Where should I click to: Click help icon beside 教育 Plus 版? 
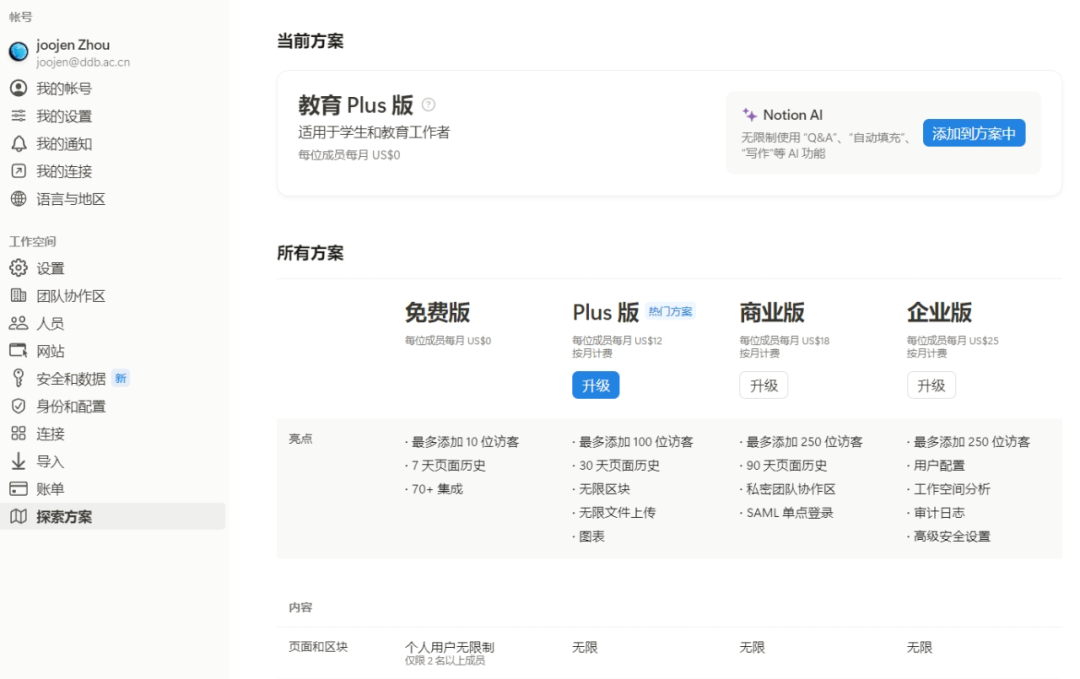pos(428,105)
